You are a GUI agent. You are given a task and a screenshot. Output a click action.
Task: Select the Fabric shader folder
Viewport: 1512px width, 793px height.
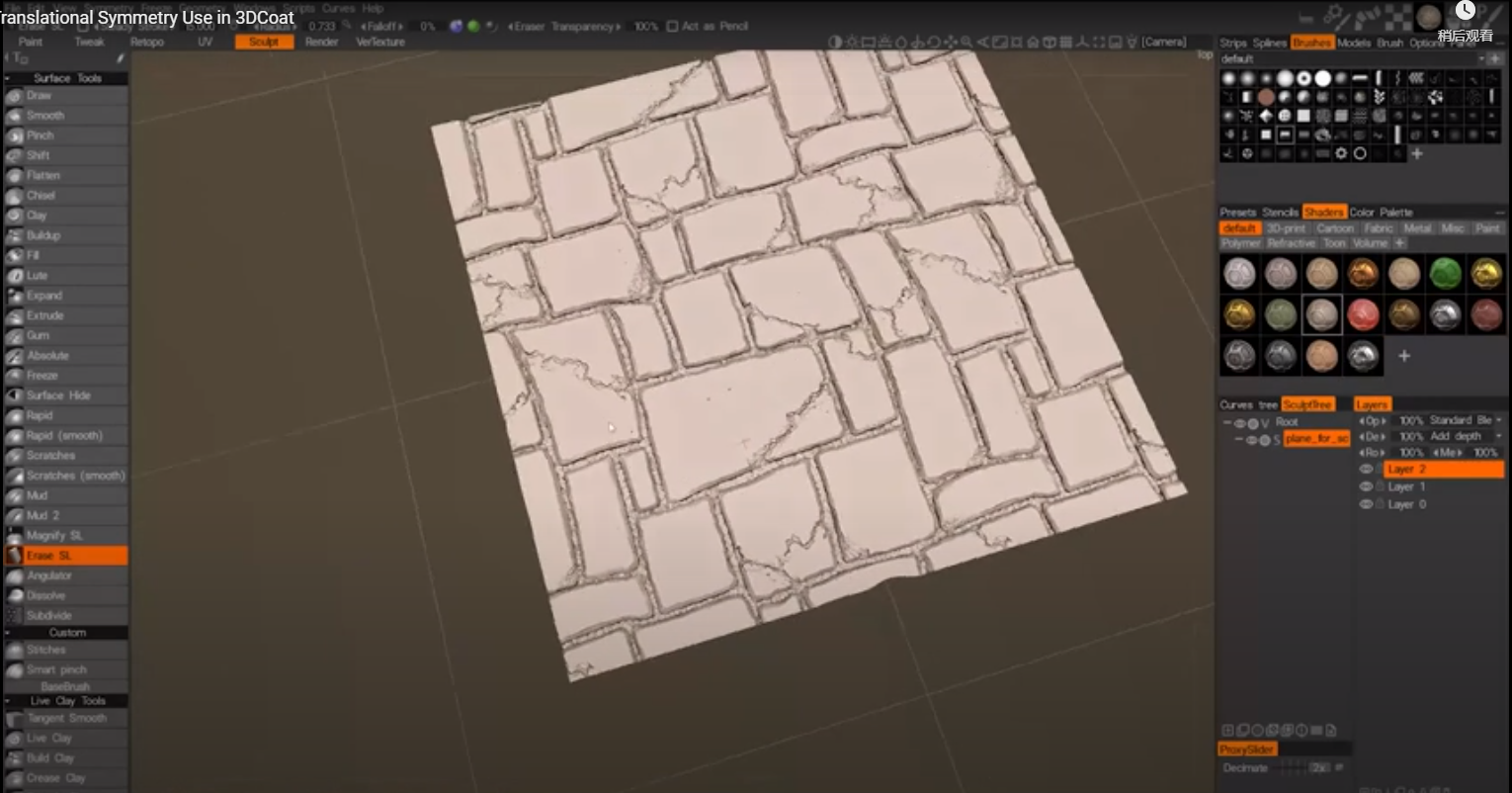point(1378,228)
